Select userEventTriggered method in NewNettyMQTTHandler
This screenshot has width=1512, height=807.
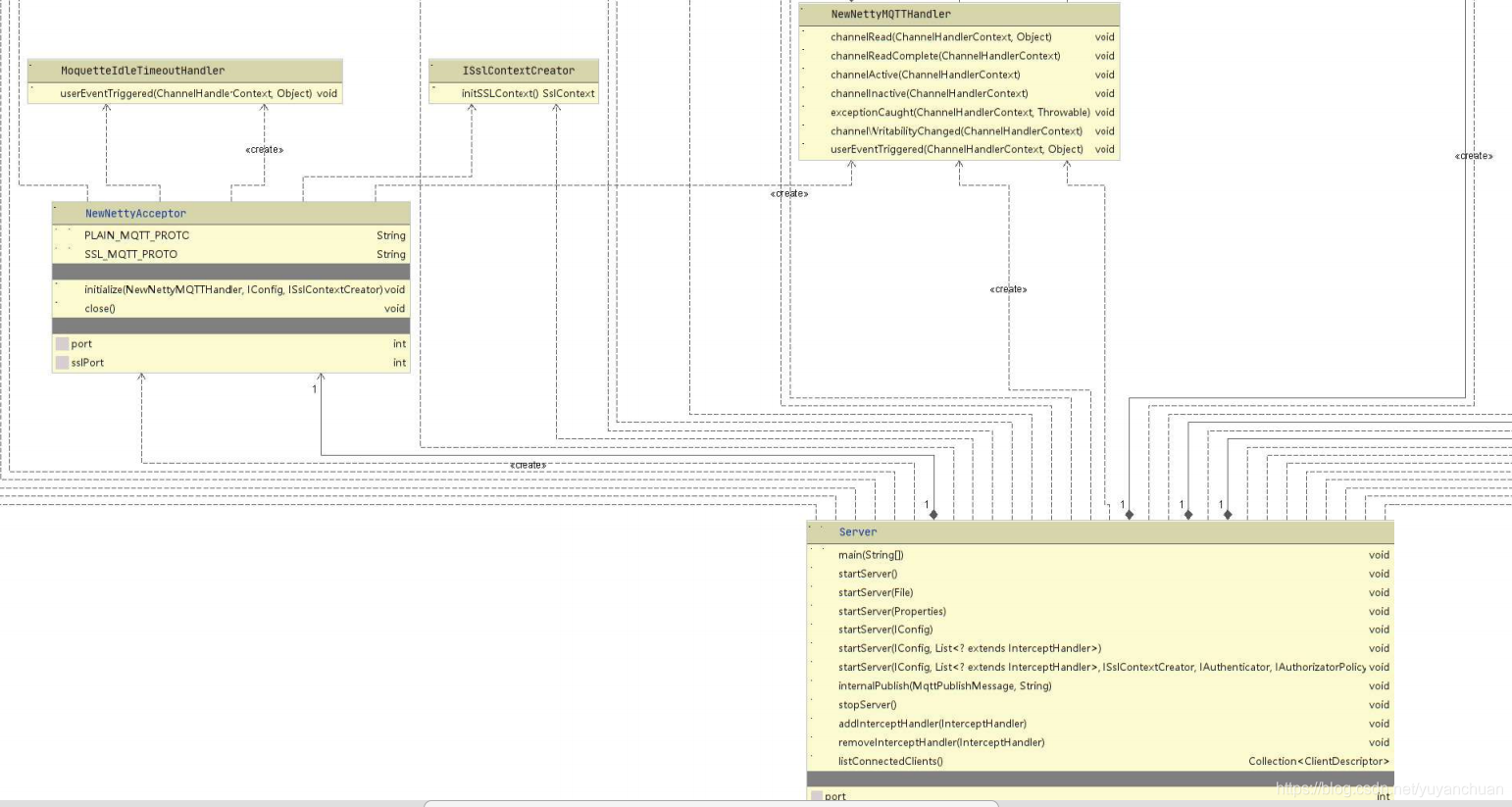959,149
